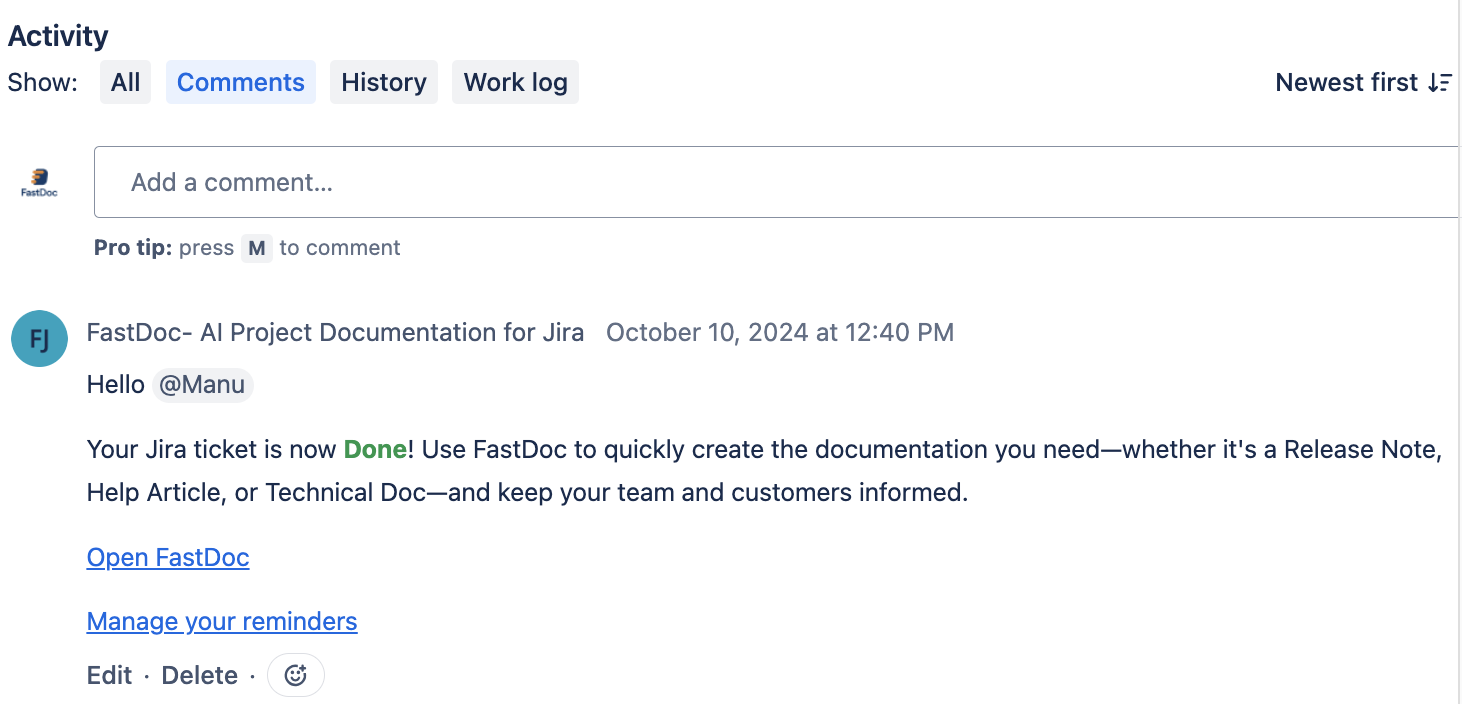Focus the Add a comment field
1462x704 pixels.
point(777,182)
